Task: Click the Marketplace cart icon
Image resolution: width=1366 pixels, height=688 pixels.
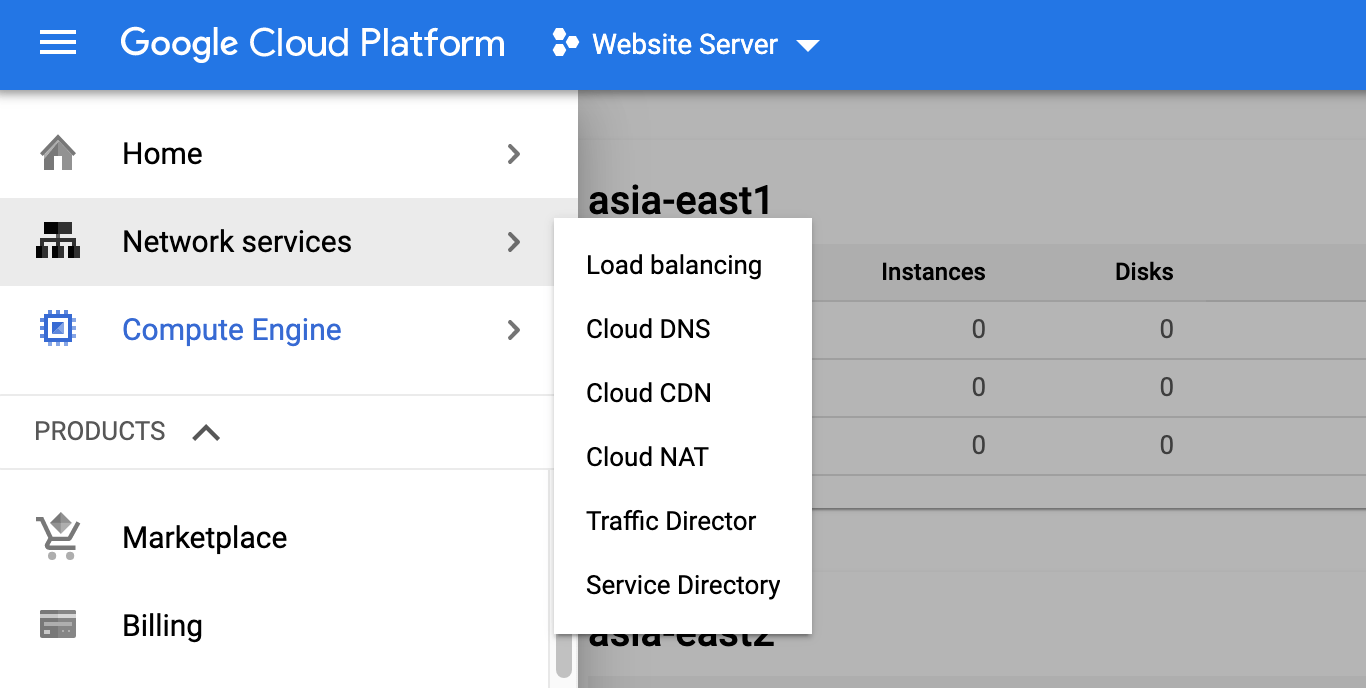Action: 58,537
